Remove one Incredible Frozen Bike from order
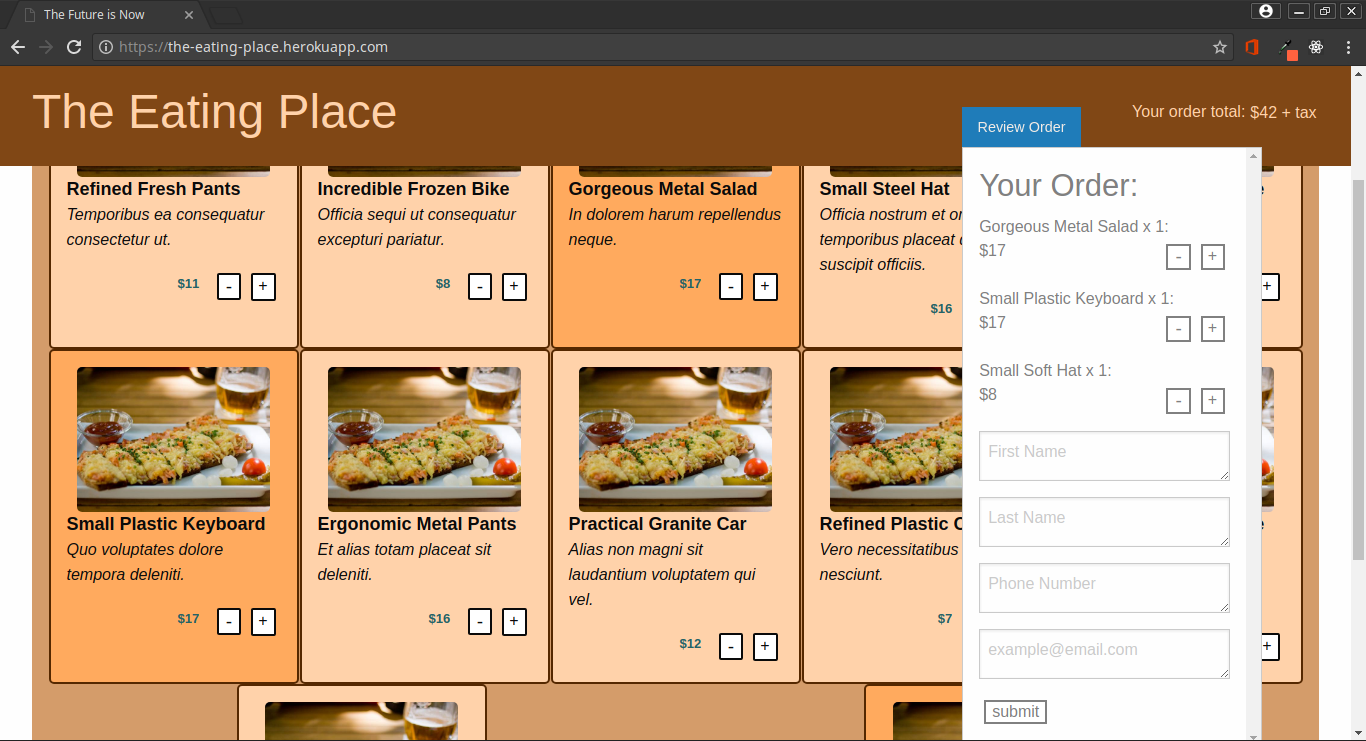The height and width of the screenshot is (741, 1366). click(480, 287)
